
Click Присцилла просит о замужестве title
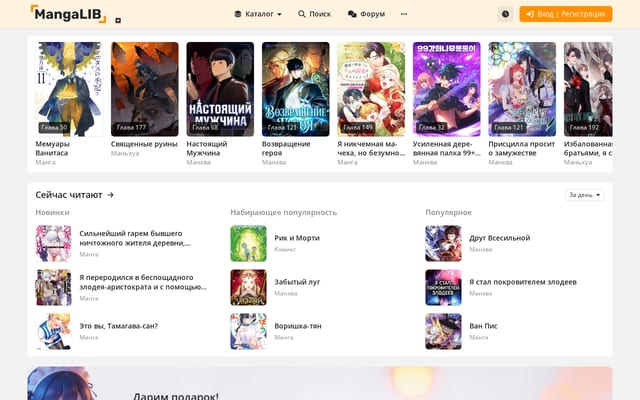(522, 149)
